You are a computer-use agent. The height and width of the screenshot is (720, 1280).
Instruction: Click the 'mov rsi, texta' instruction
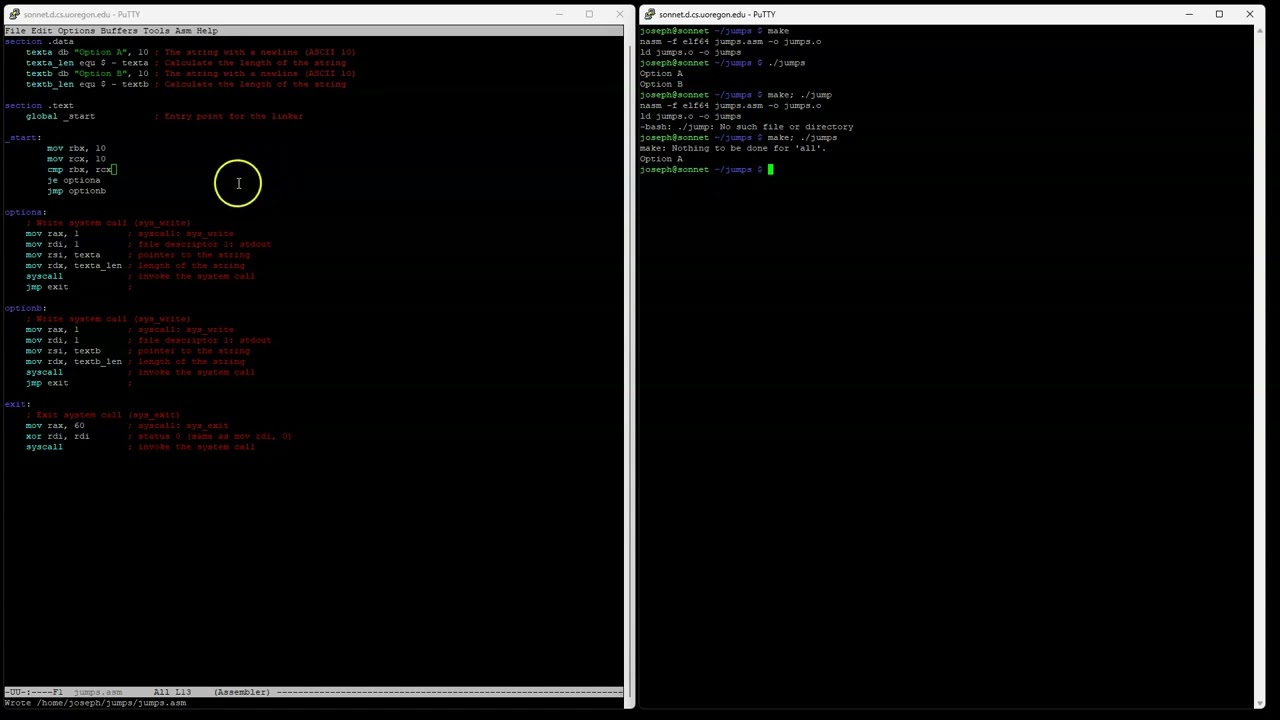tap(64, 255)
